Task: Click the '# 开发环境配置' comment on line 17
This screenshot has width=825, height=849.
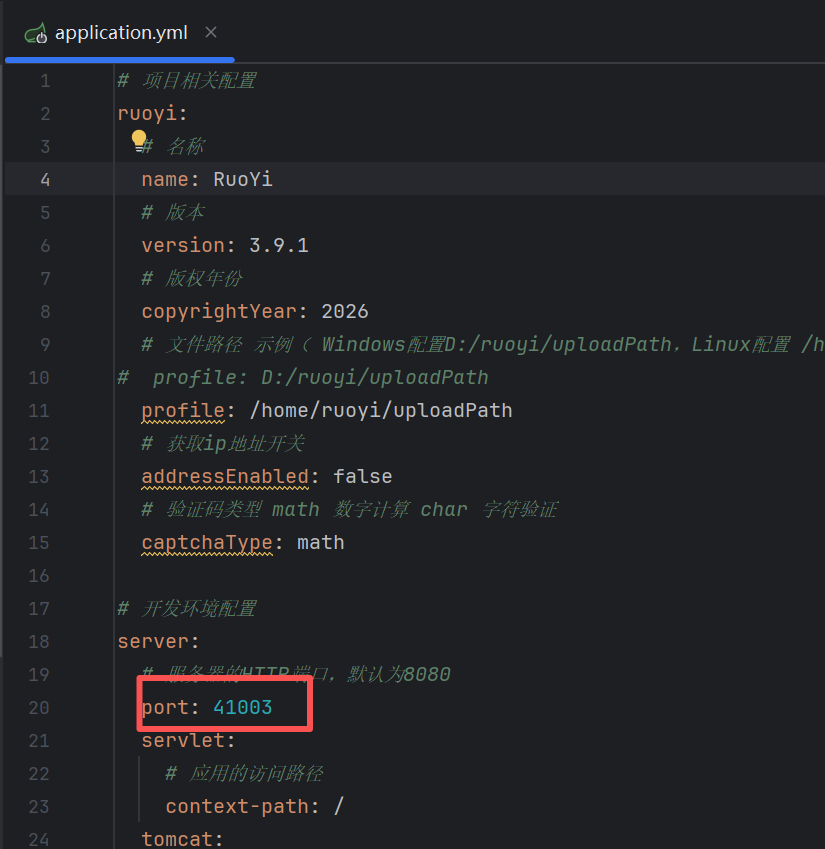Action: [x=187, y=609]
